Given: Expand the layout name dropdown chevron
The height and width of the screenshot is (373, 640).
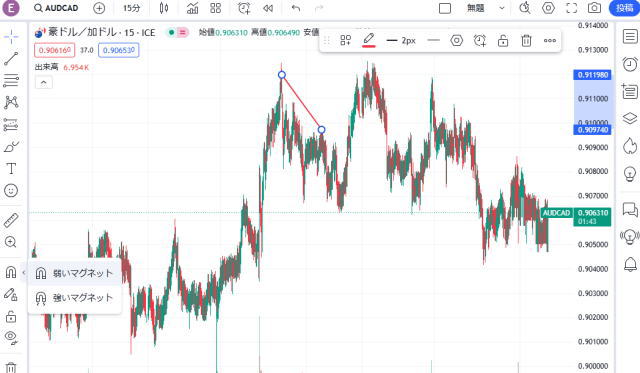Looking at the screenshot, I should point(502,8).
